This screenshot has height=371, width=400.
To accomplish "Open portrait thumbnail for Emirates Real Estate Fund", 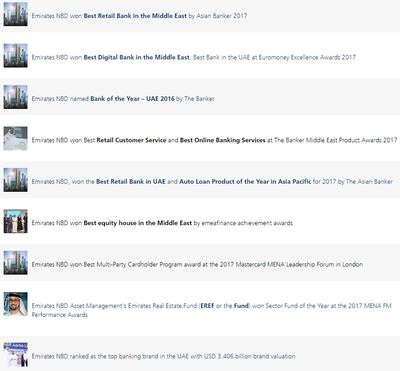I will pyautogui.click(x=16, y=304).
